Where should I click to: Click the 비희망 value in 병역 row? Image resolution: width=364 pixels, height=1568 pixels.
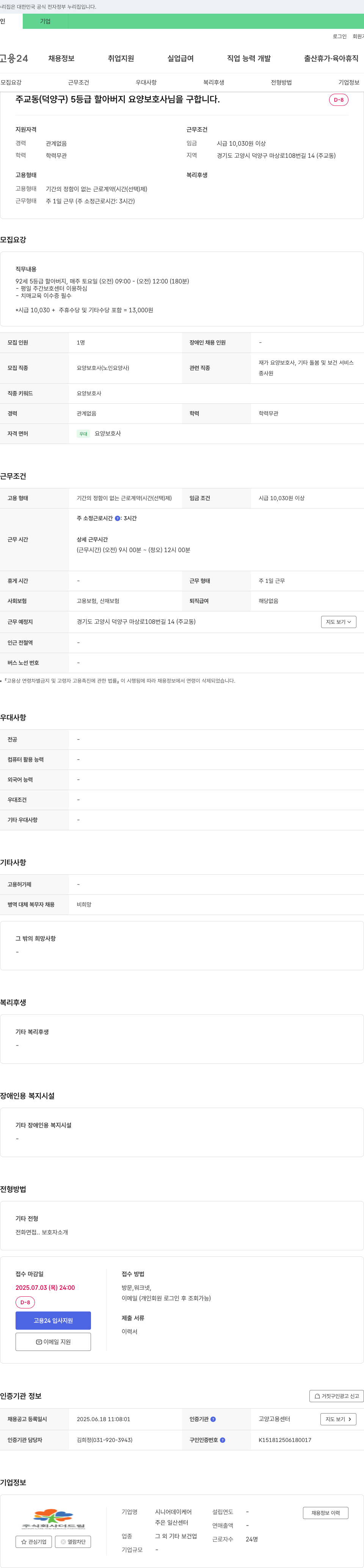click(x=84, y=905)
